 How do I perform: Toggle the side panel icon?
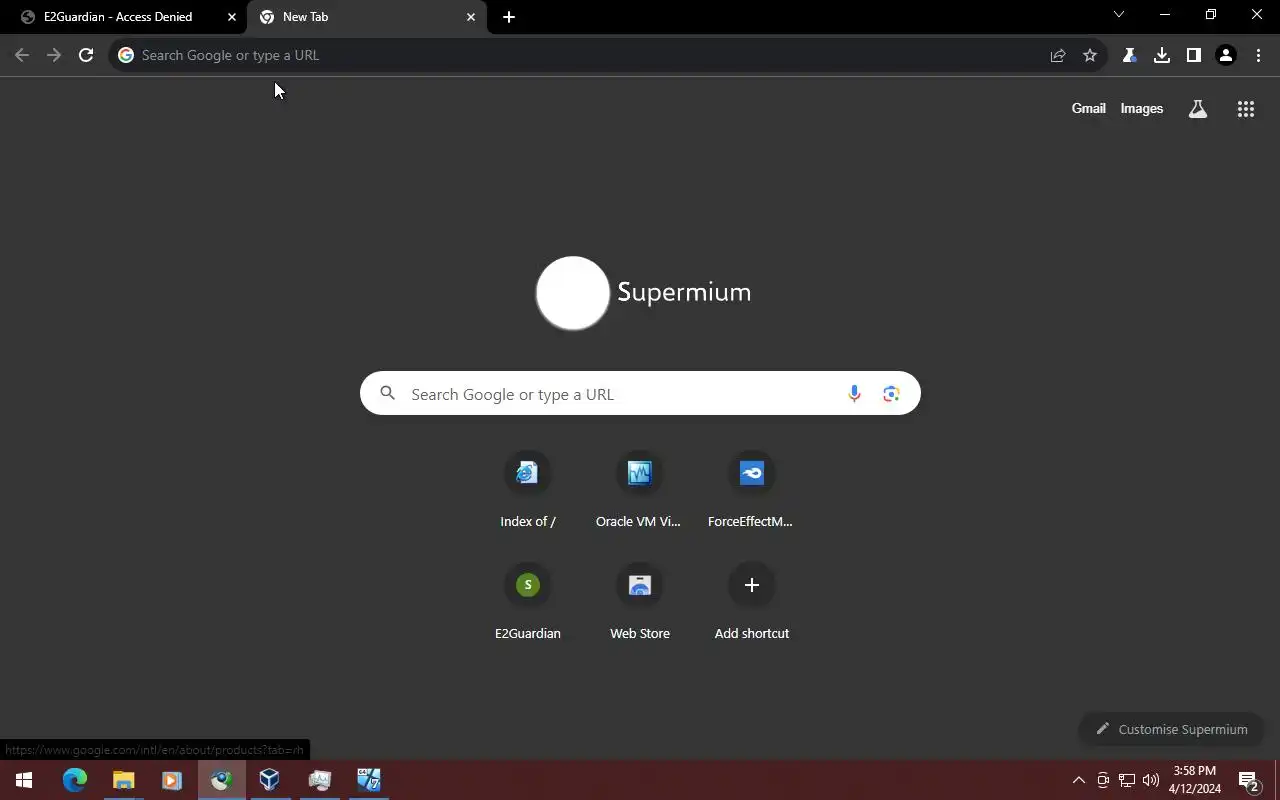[x=1193, y=55]
